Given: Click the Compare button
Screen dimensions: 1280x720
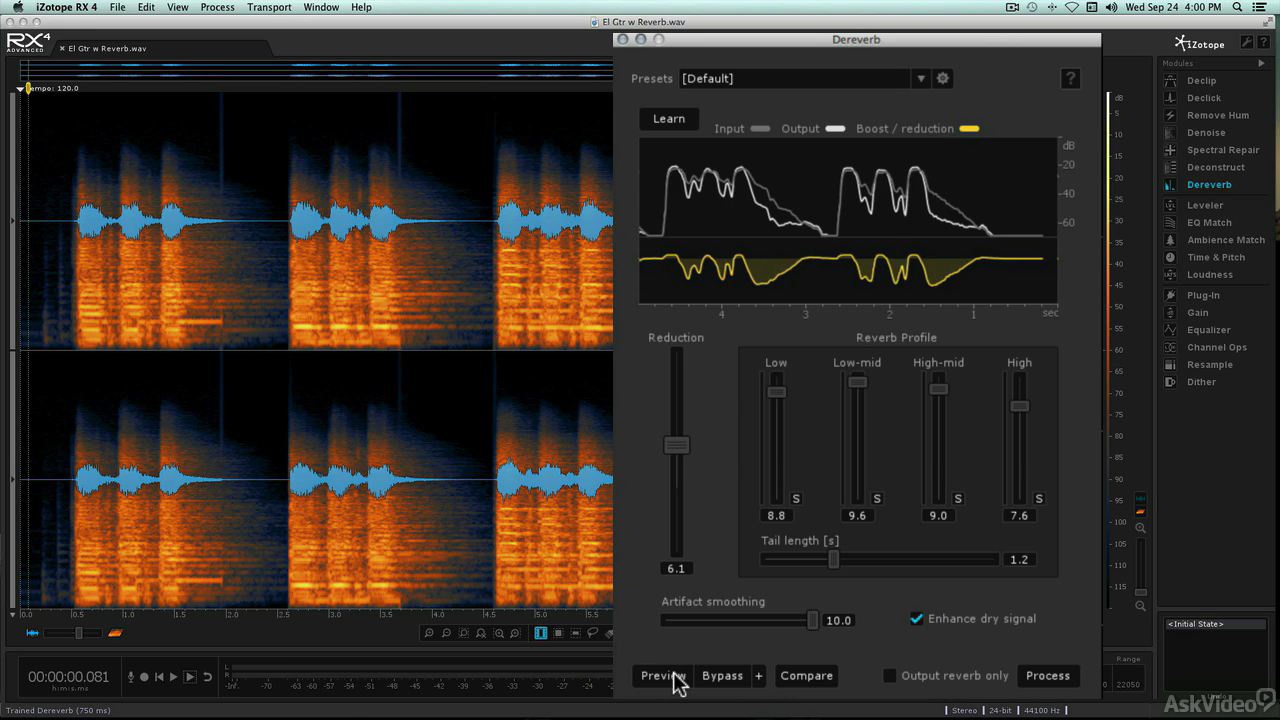Looking at the screenshot, I should point(806,676).
